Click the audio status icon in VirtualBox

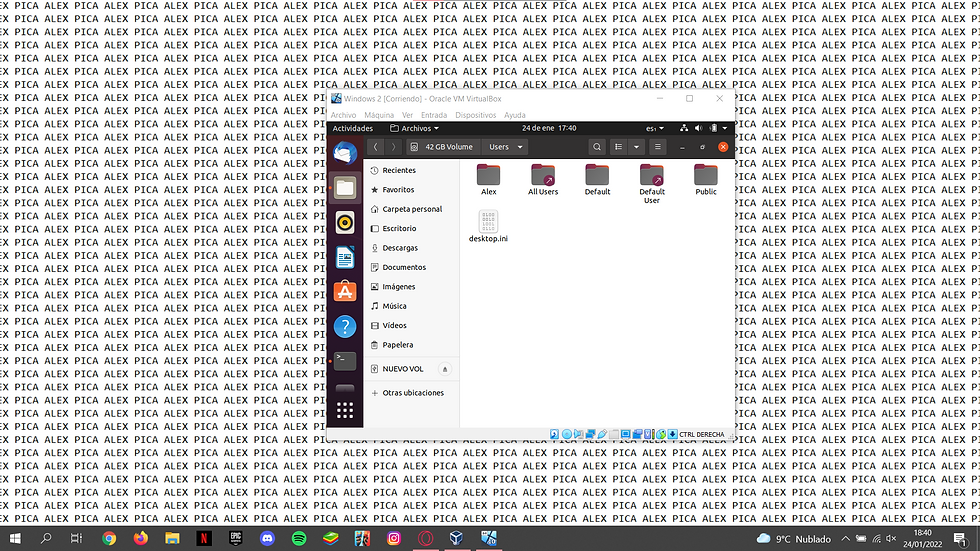[578, 434]
